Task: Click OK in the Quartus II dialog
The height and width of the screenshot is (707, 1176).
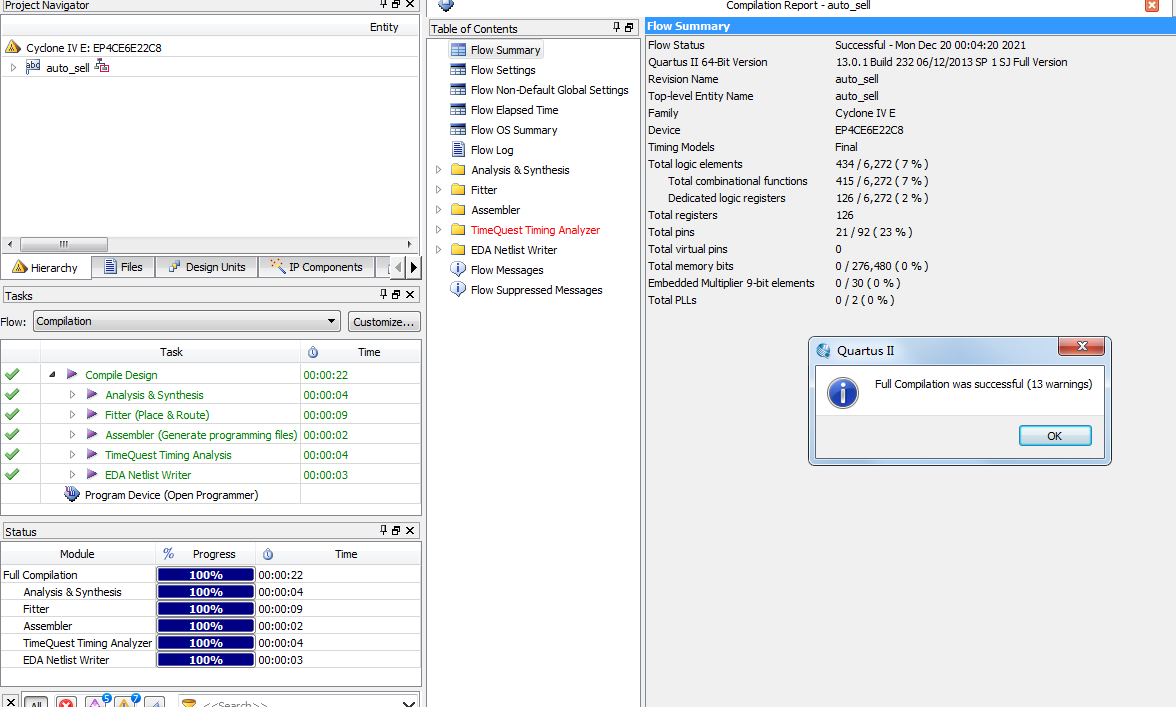Action: click(x=1054, y=436)
